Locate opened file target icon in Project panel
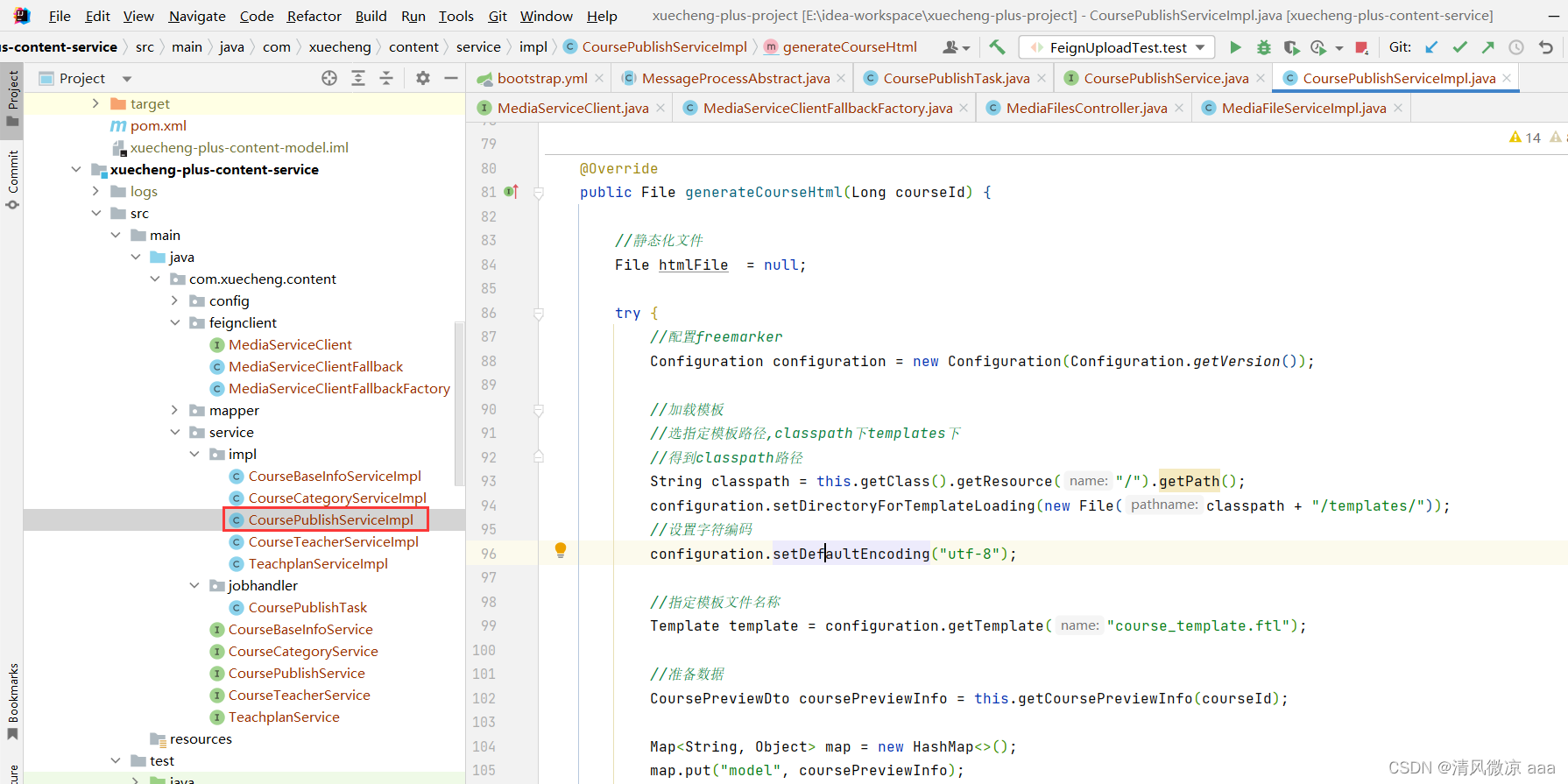 (329, 78)
